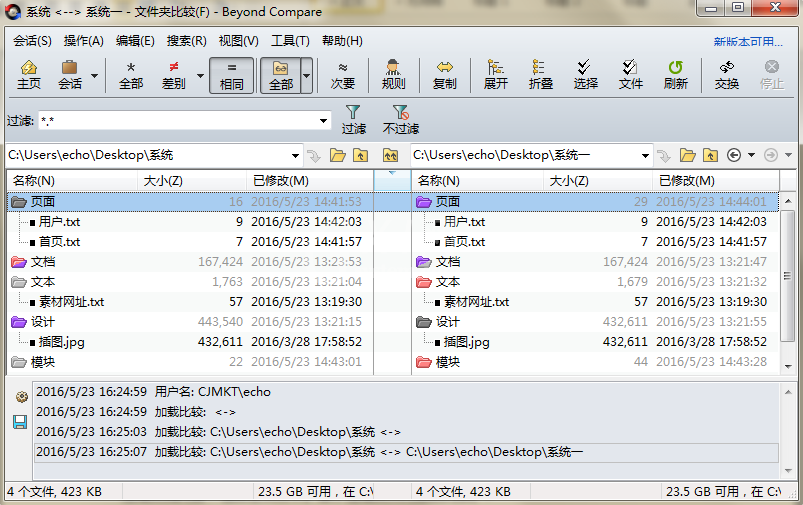Toggle 次要 minor differences button
The width and height of the screenshot is (803, 505).
coord(343,75)
